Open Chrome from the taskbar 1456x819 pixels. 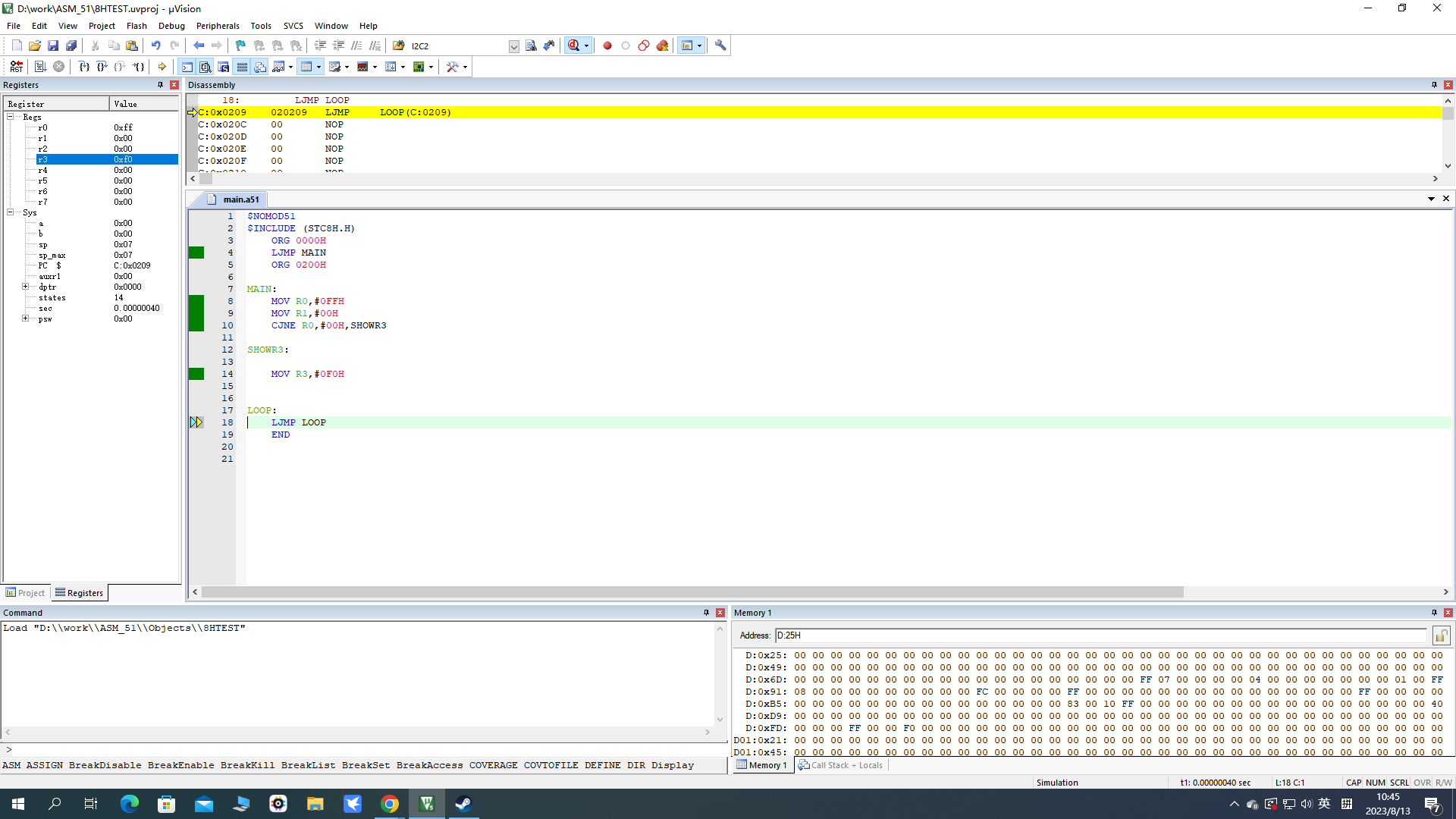pos(390,804)
